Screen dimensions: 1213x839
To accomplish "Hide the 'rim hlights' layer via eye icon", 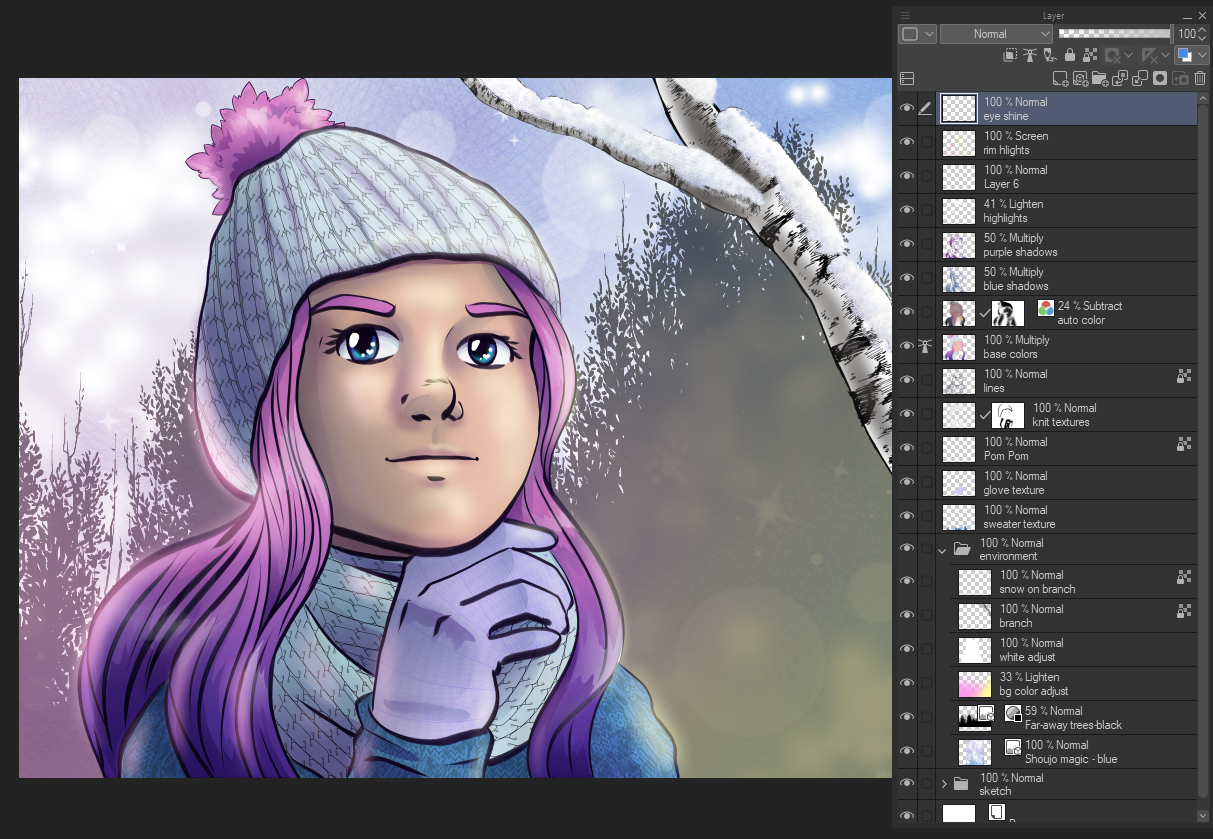I will [907, 142].
